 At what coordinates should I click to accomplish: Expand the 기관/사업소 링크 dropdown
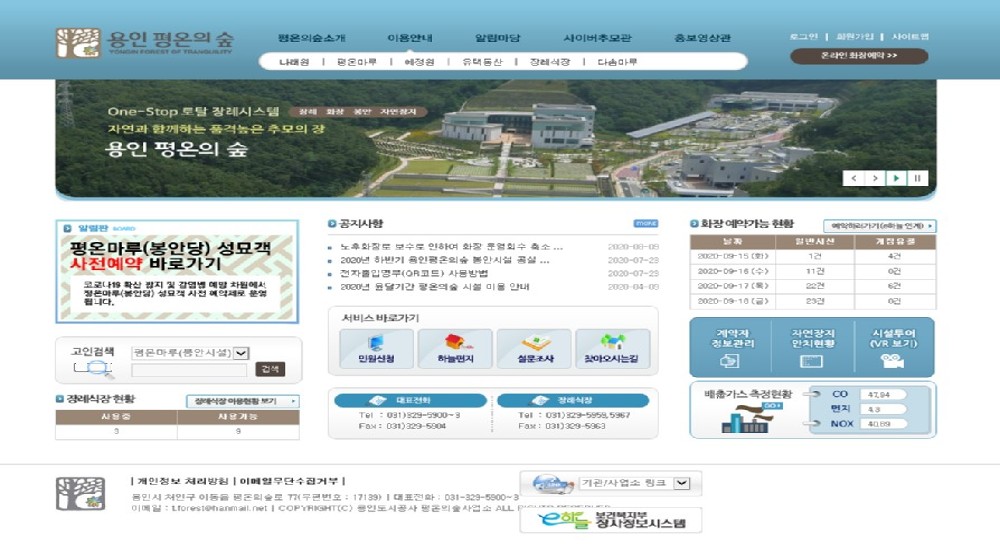point(681,483)
